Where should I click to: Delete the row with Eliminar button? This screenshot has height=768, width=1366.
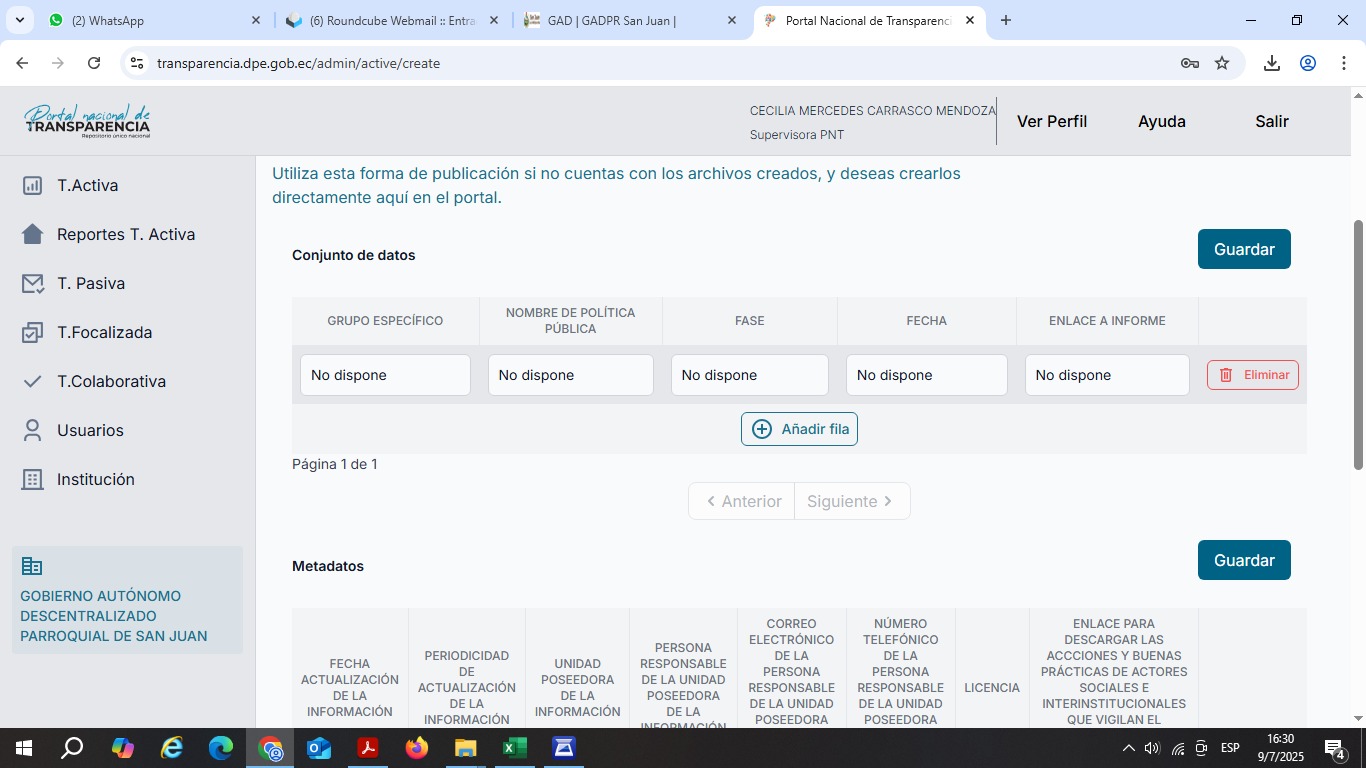pos(1252,375)
